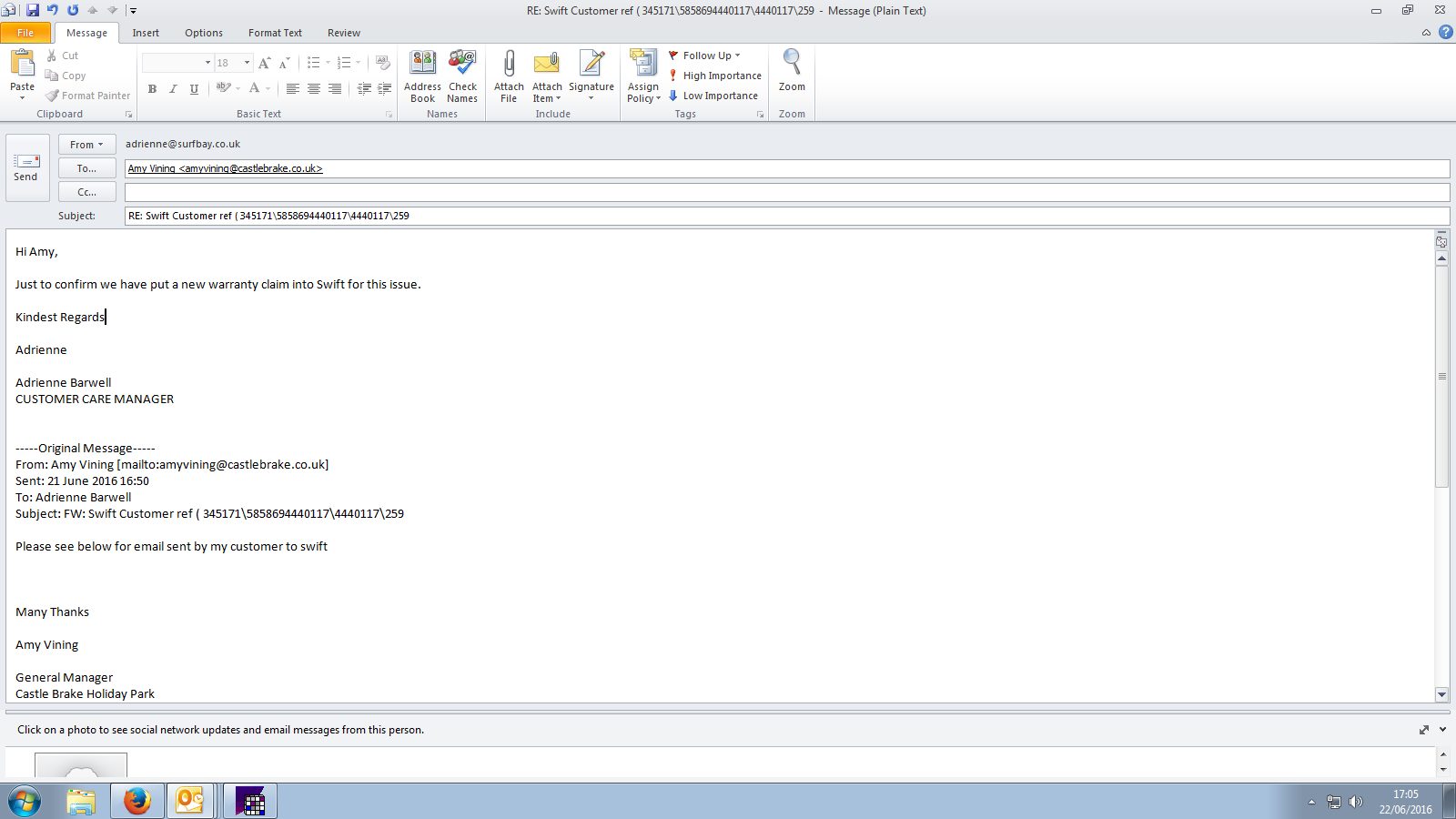Mark the message as High Importance
The width and height of the screenshot is (1456, 819).
[714, 76]
